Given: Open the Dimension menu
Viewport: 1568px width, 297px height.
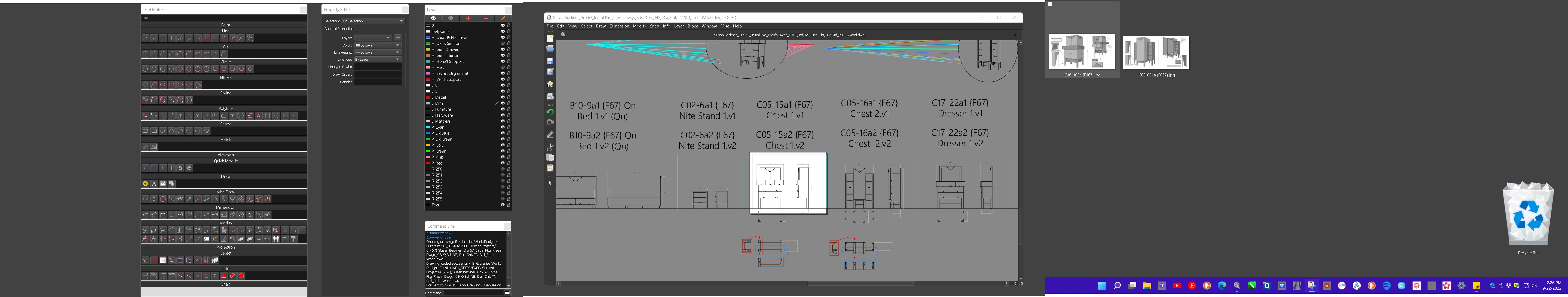Looking at the screenshot, I should pyautogui.click(x=619, y=26).
